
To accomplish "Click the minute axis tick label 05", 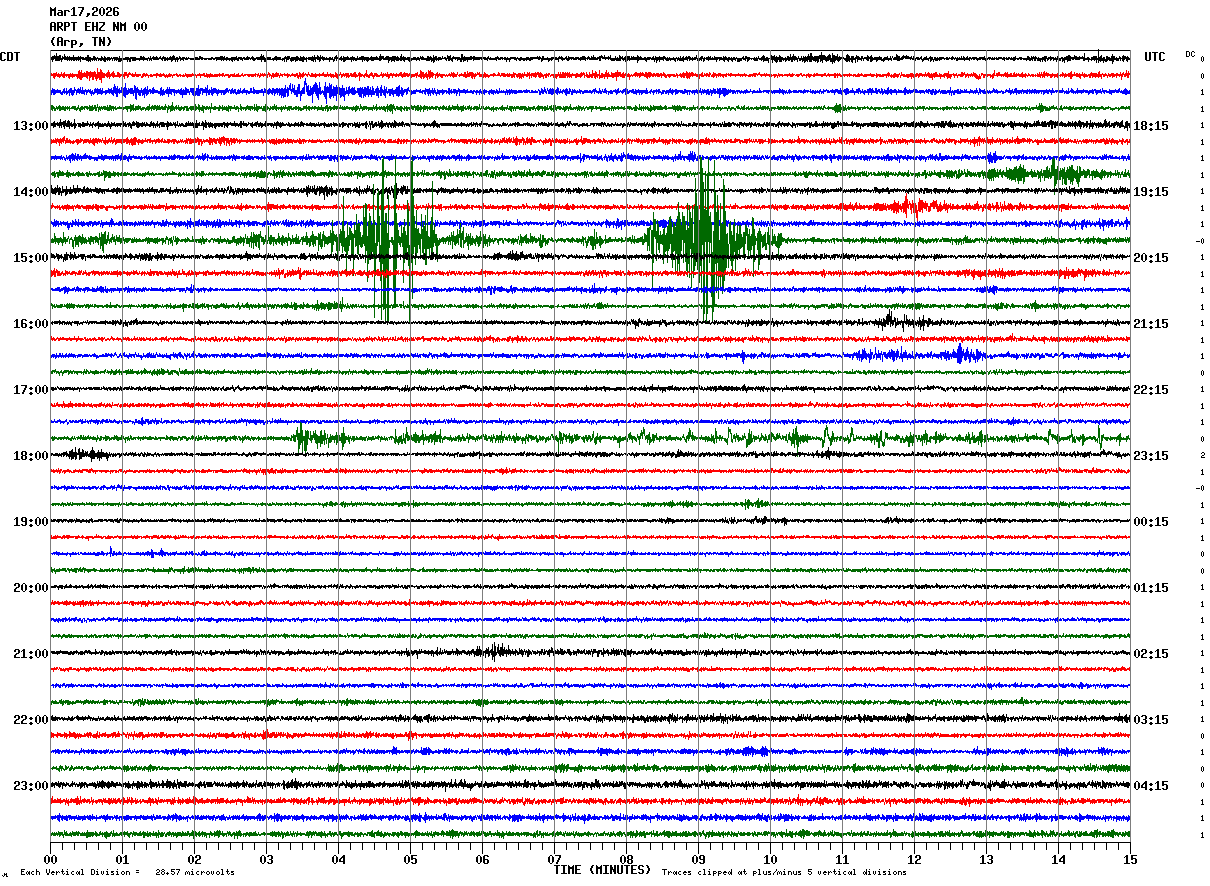I will point(410,859).
